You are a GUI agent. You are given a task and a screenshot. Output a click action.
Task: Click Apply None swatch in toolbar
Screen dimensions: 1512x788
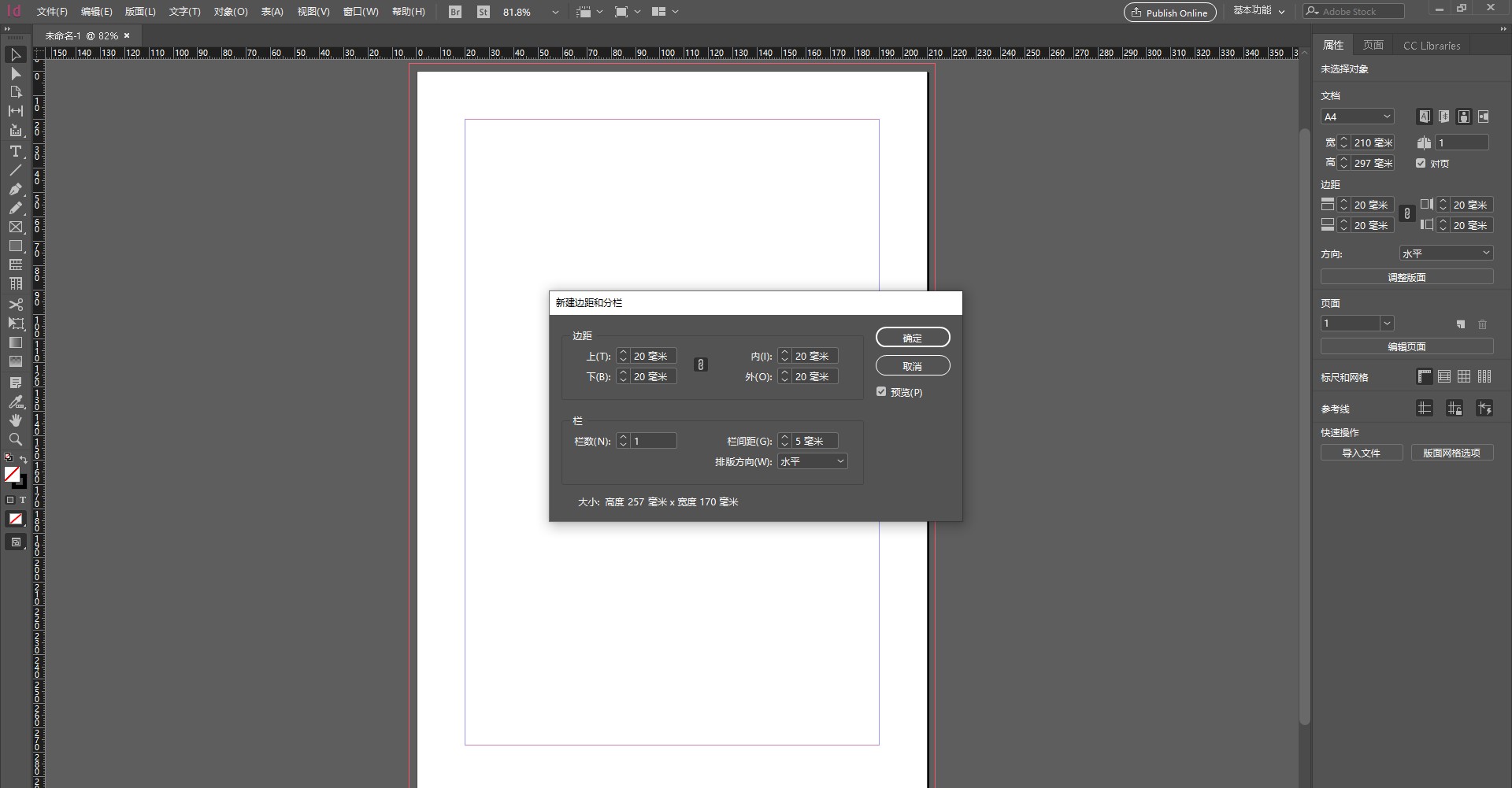tap(15, 519)
